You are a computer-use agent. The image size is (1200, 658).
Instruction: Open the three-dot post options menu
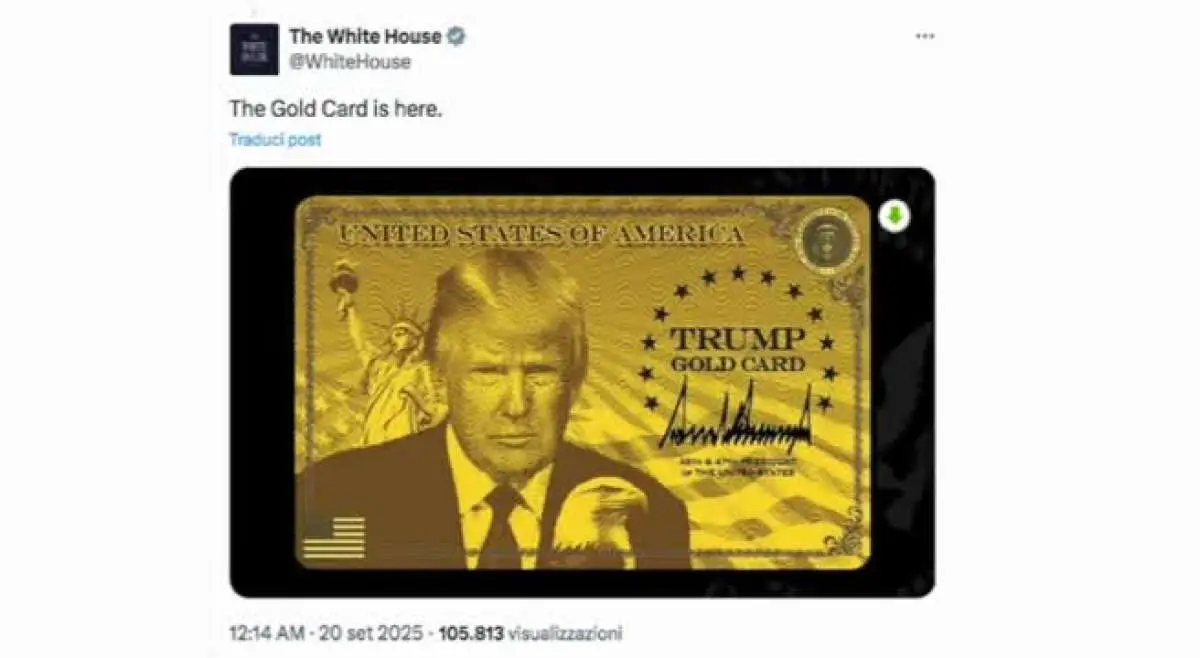click(925, 36)
